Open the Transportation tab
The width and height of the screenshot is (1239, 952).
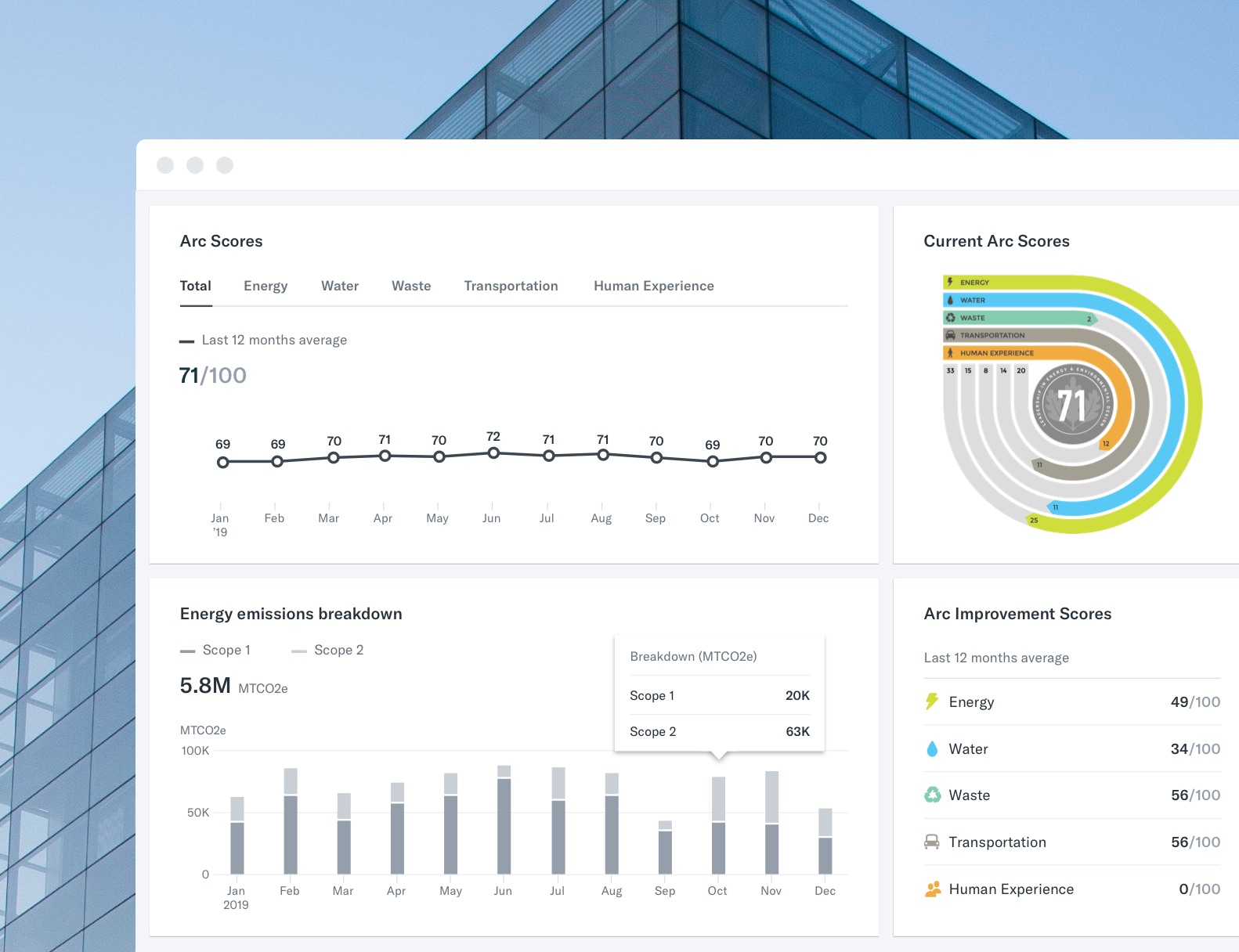click(x=511, y=286)
